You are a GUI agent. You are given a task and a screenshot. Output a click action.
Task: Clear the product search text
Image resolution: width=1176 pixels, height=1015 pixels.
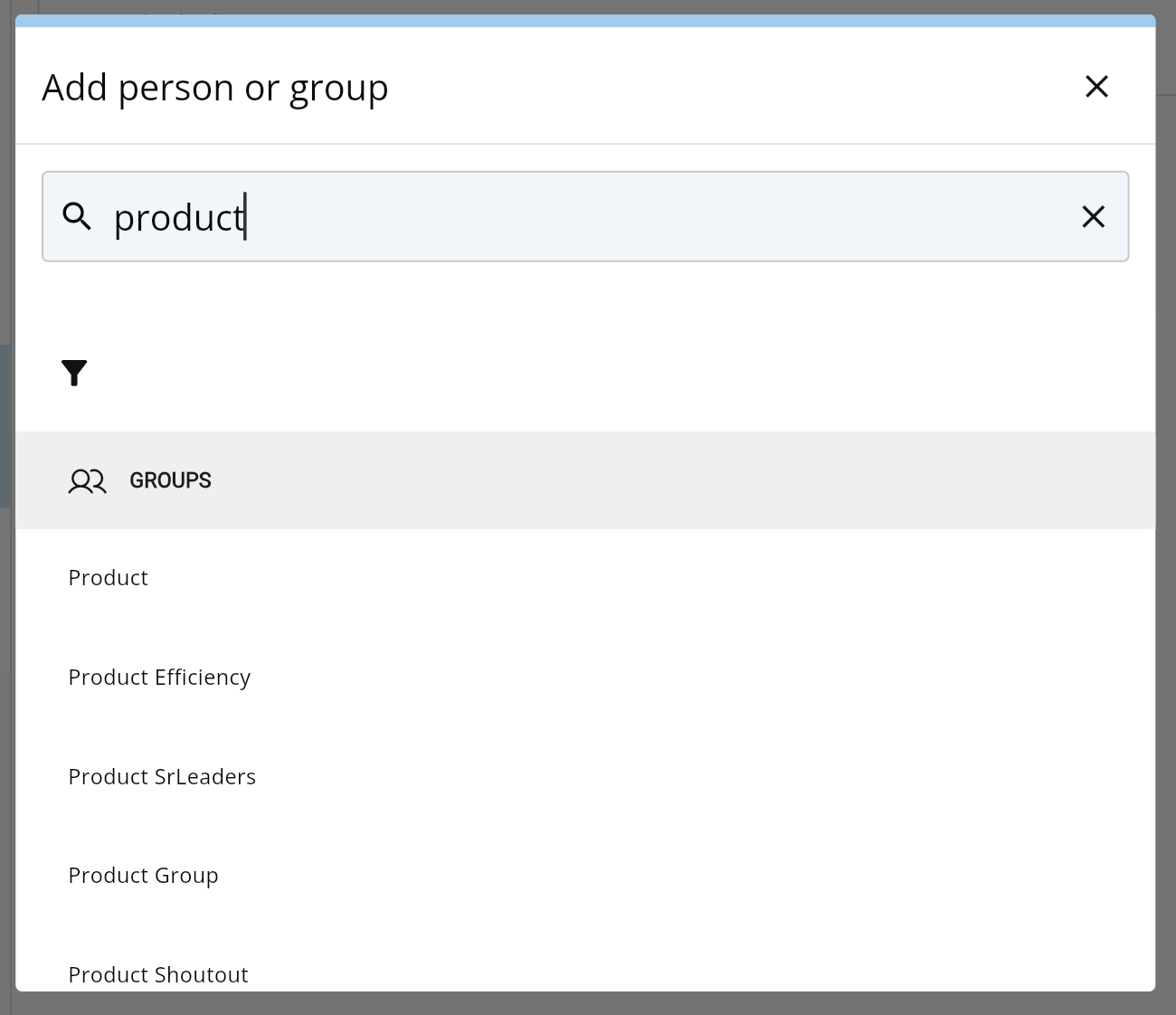(x=1093, y=217)
